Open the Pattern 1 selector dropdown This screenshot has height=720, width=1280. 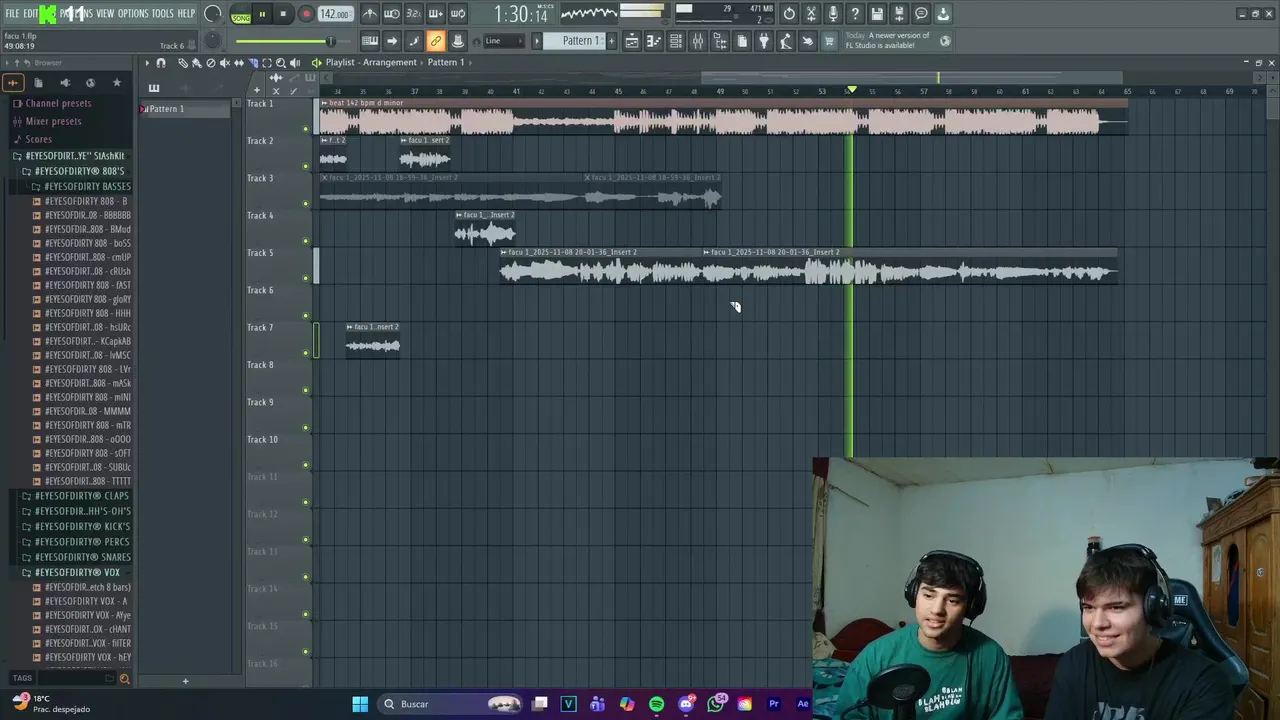click(575, 41)
